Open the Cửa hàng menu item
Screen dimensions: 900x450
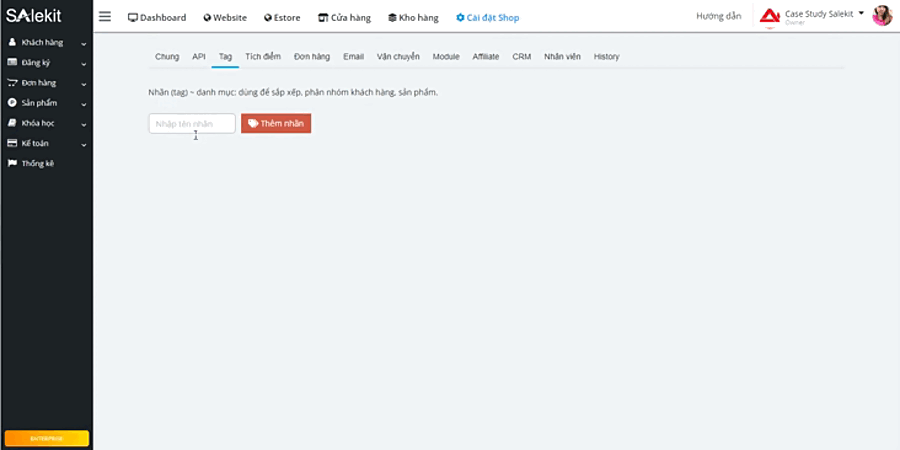click(344, 18)
